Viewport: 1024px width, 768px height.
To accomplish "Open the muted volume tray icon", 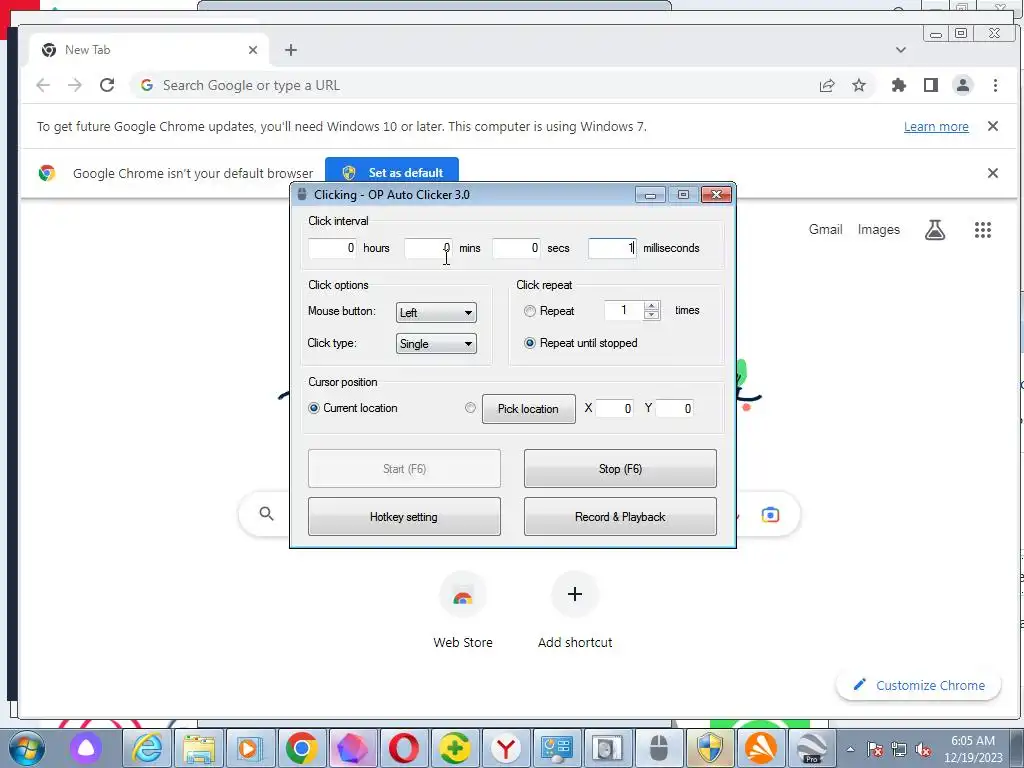I will 923,750.
